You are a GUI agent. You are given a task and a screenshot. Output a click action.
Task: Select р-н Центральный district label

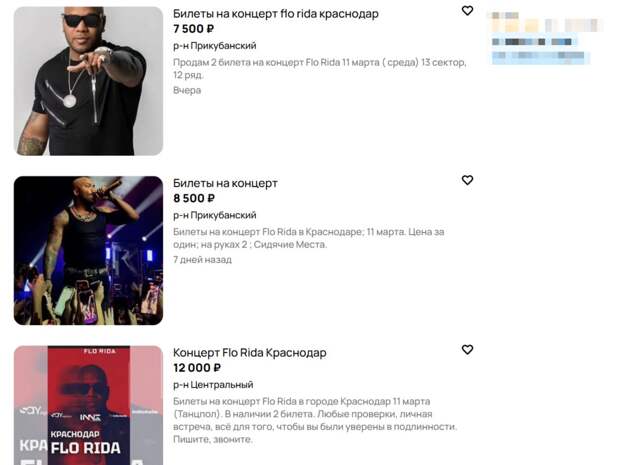tap(213, 385)
